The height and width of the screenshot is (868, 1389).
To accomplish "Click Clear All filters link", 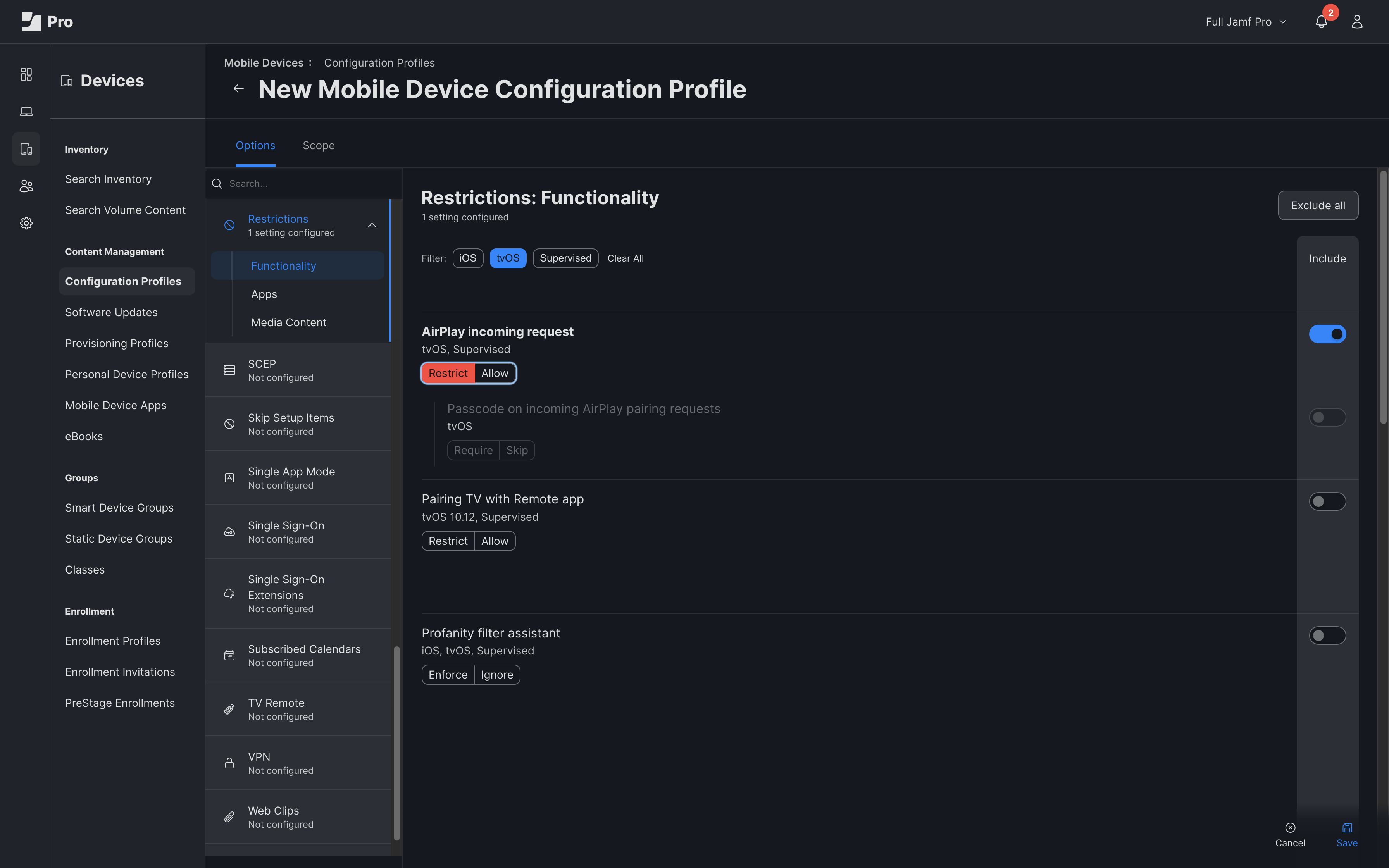I will 626,258.
